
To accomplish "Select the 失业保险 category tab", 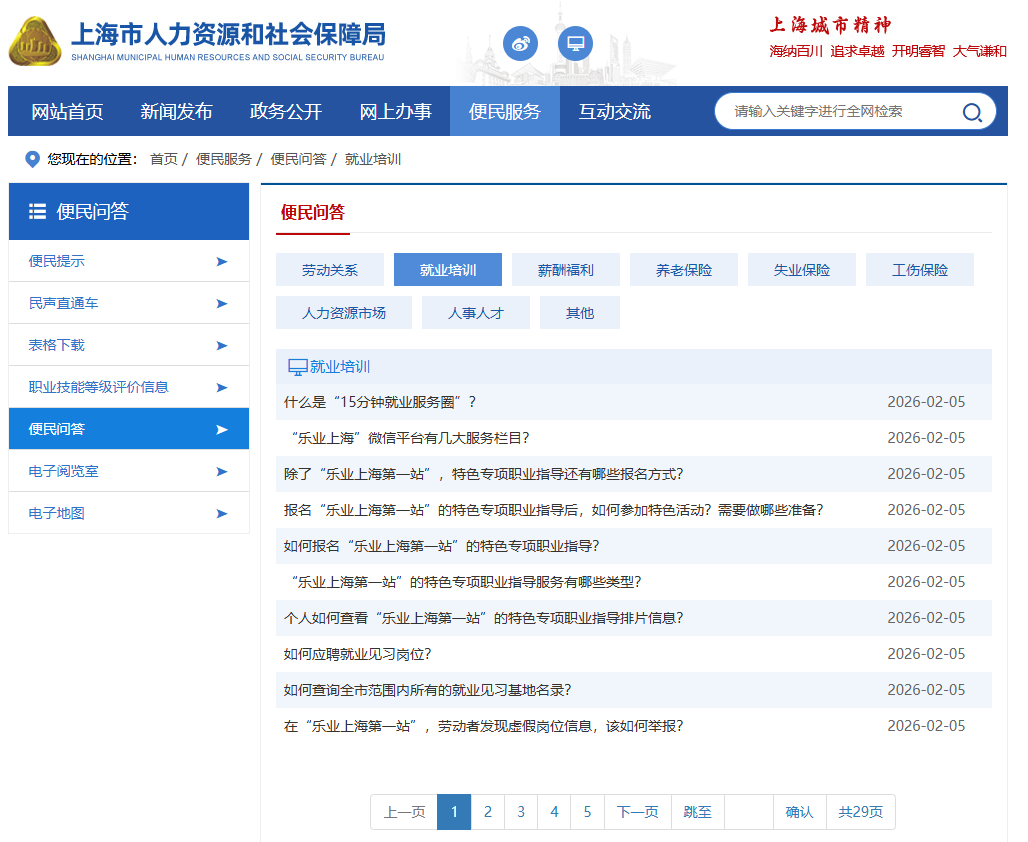I will click(802, 270).
